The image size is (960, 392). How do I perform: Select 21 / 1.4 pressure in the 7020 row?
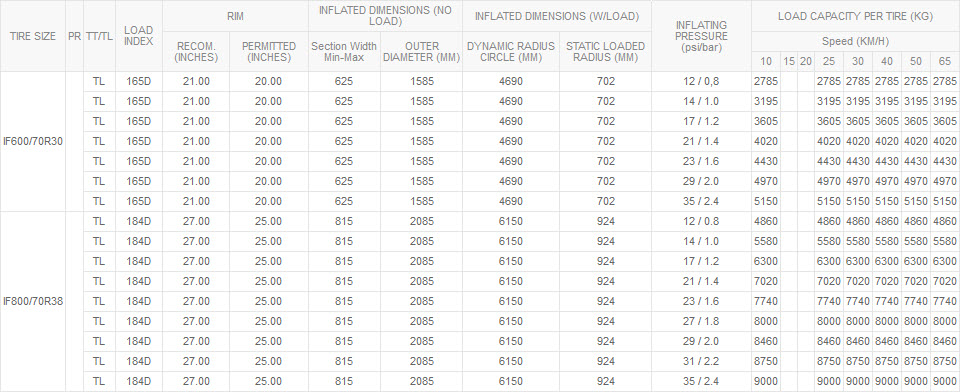click(701, 281)
